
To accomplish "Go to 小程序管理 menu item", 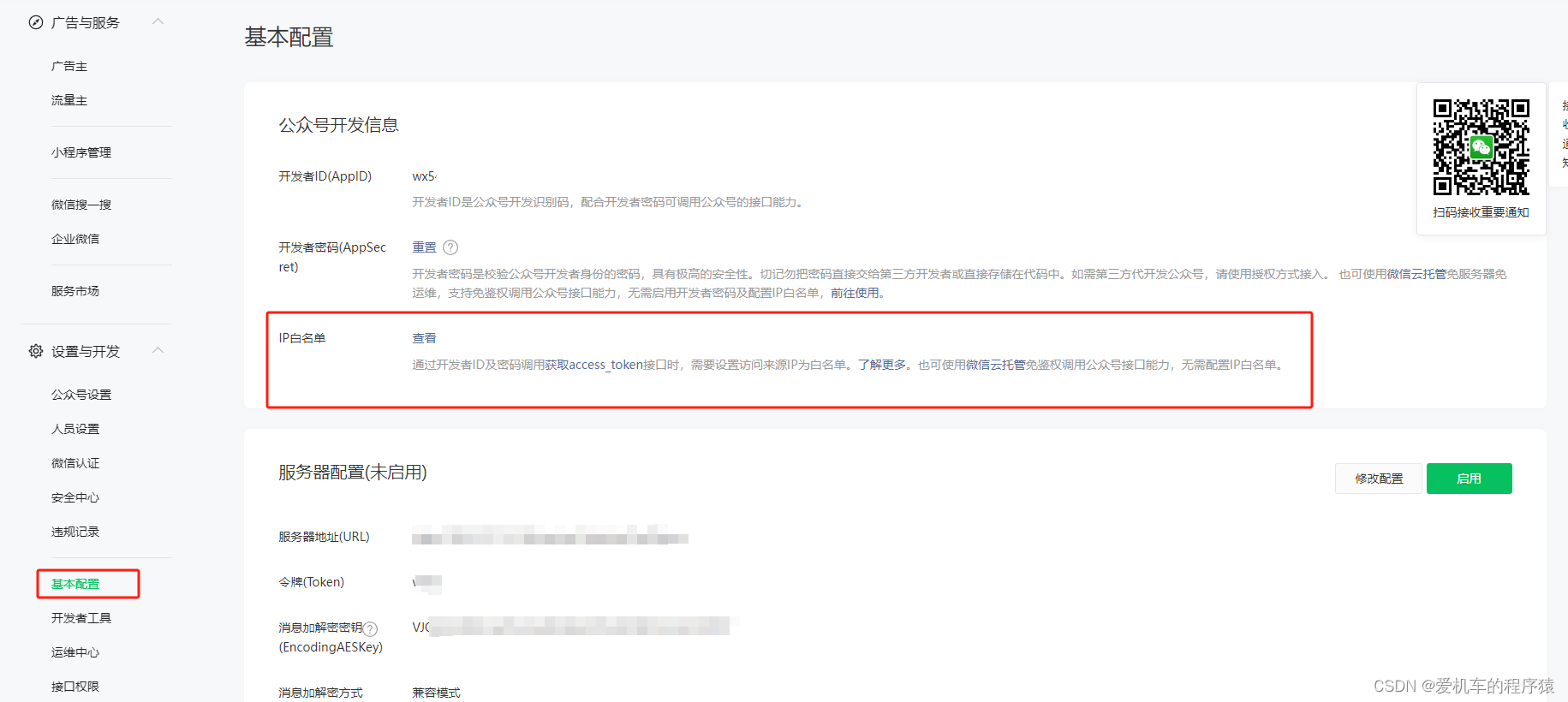I will tap(81, 152).
